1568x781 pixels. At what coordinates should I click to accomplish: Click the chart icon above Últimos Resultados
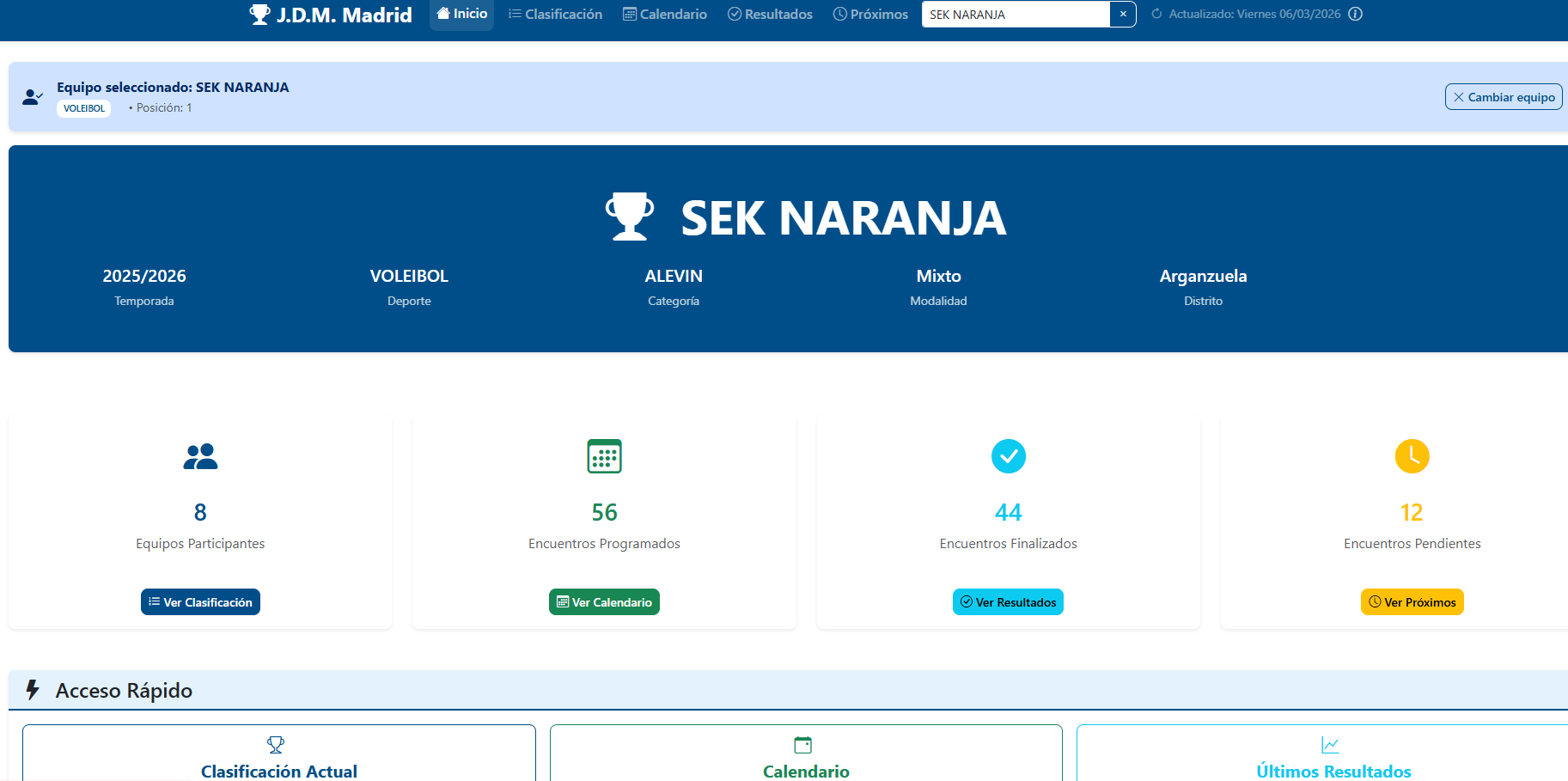[x=1330, y=745]
